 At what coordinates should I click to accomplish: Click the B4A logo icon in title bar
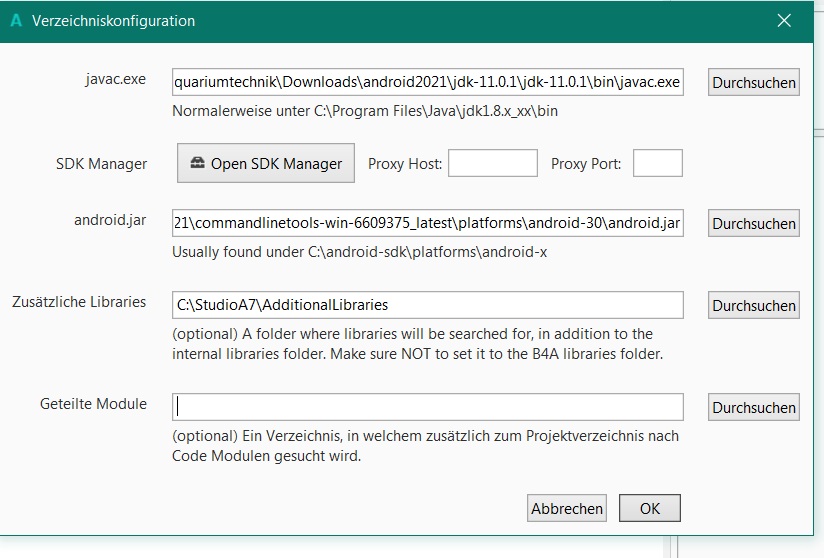point(16,20)
